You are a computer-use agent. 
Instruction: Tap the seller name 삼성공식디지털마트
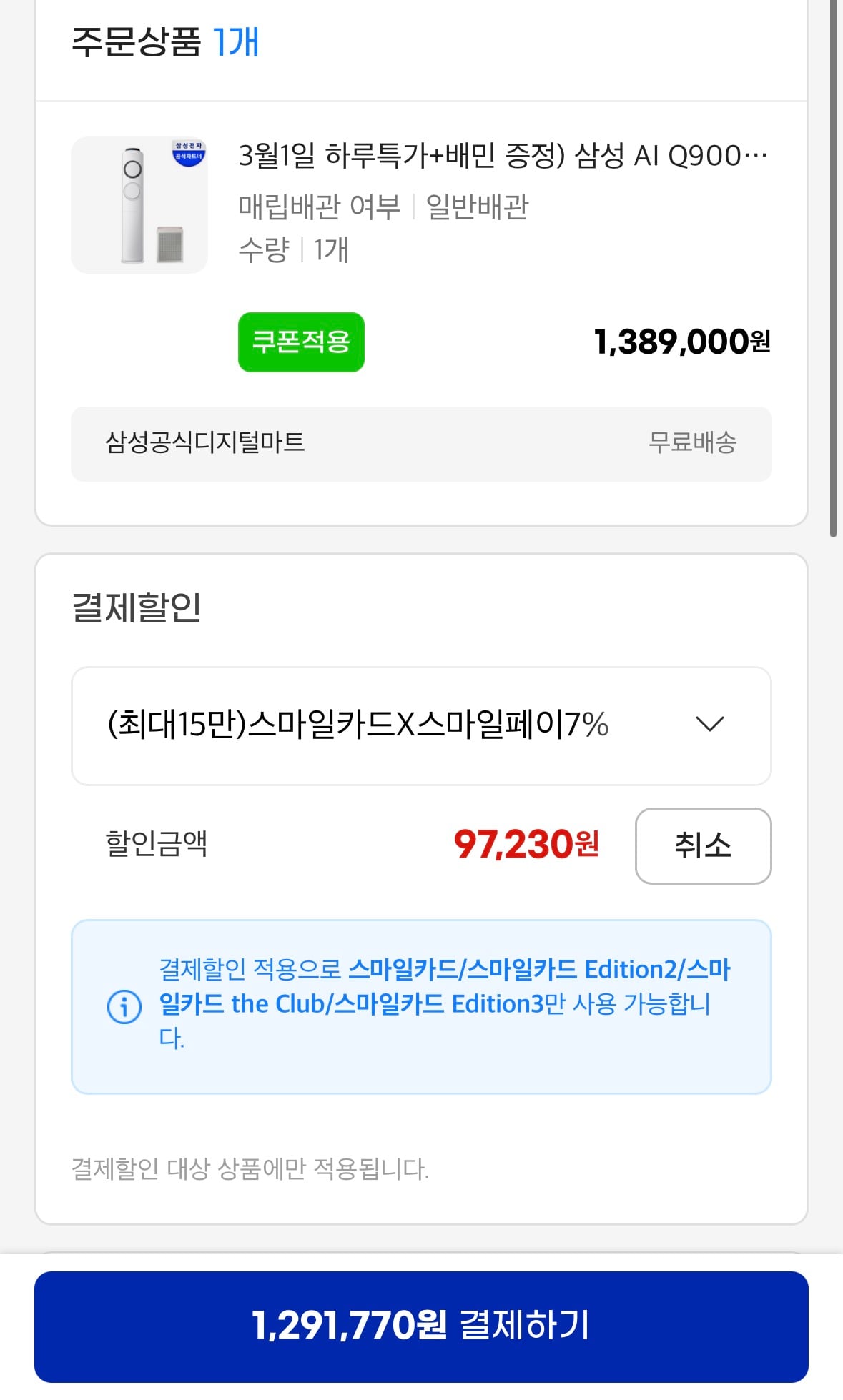[x=205, y=442]
